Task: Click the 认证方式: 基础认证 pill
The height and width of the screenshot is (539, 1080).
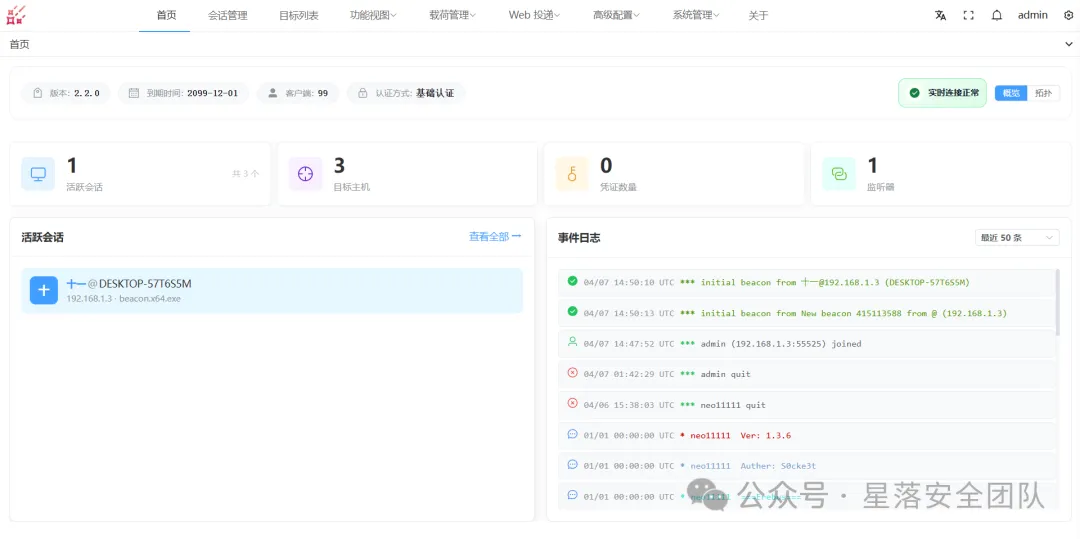Action: coord(406,93)
